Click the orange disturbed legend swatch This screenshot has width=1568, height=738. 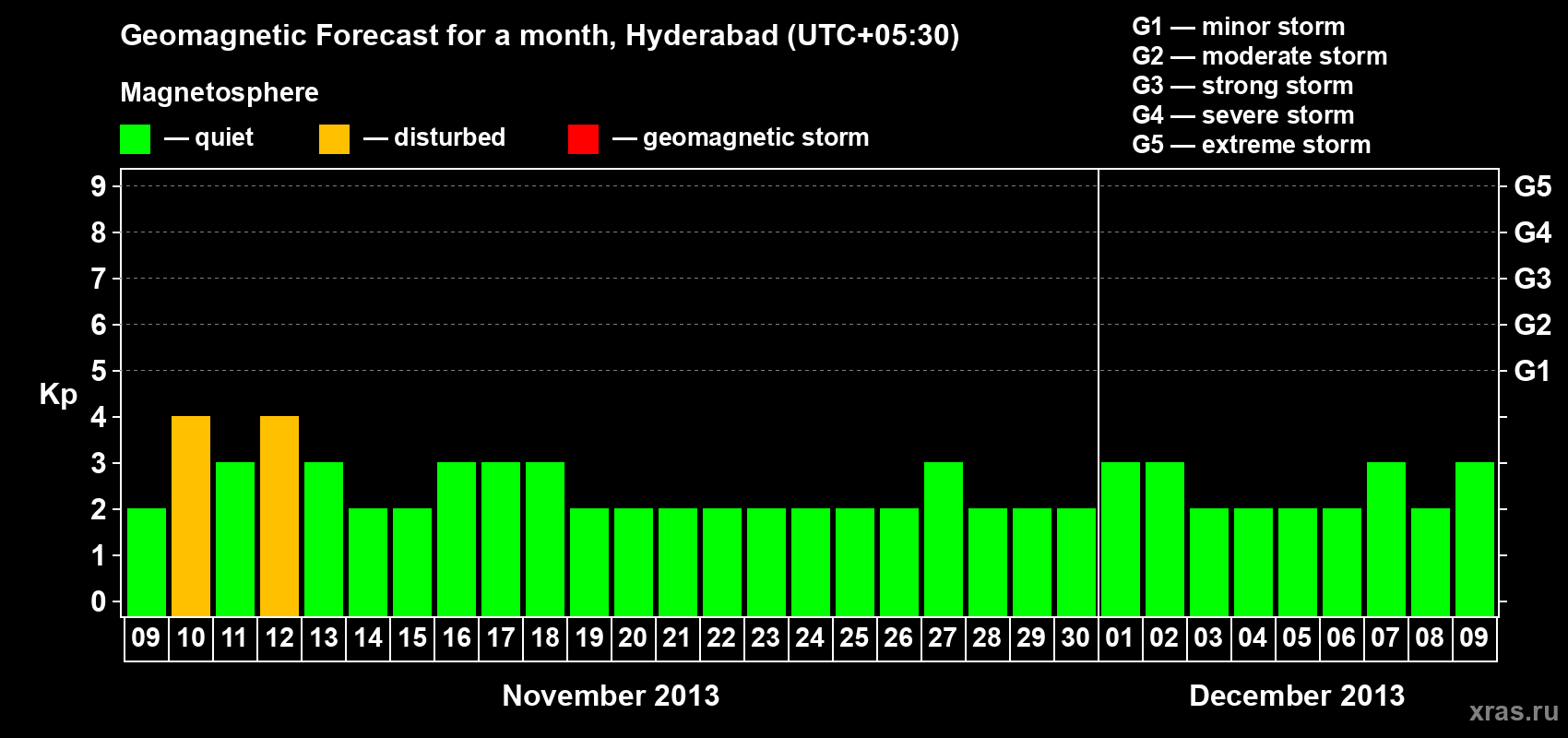[334, 139]
